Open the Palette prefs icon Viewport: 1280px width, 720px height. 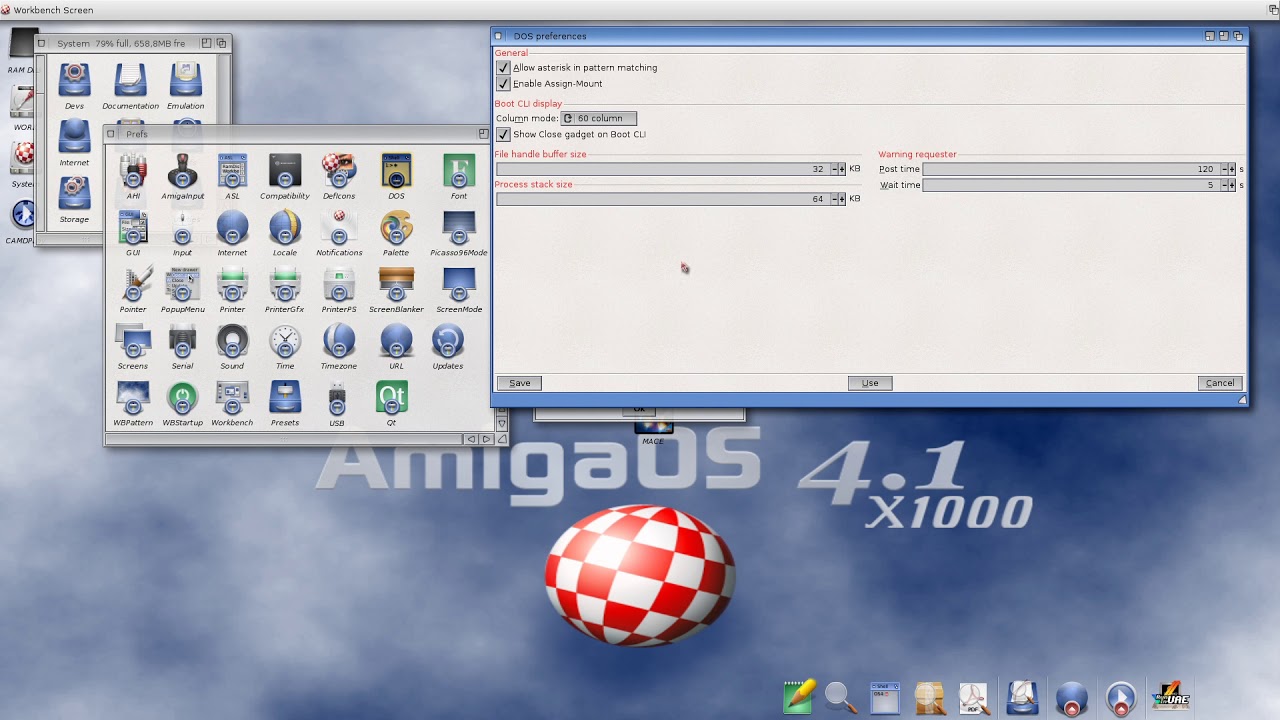(x=396, y=229)
